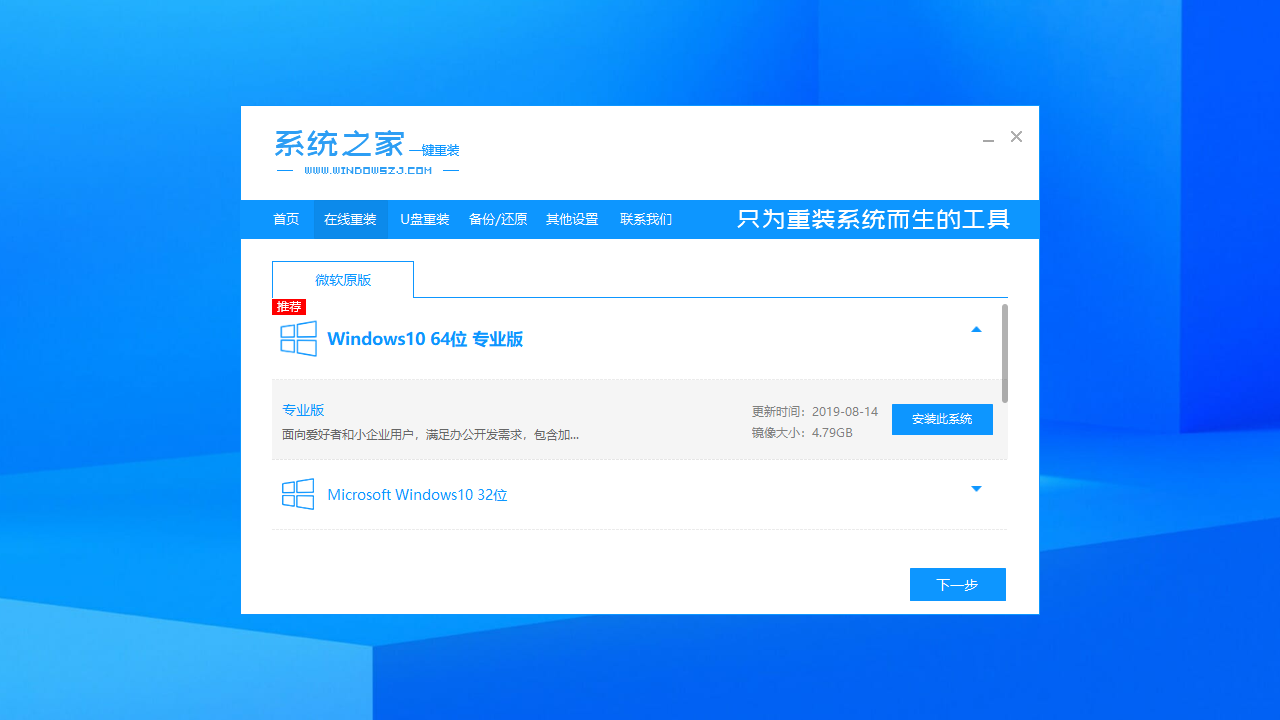The width and height of the screenshot is (1280, 720).
Task: Open the U盘重装 section
Action: (x=424, y=219)
